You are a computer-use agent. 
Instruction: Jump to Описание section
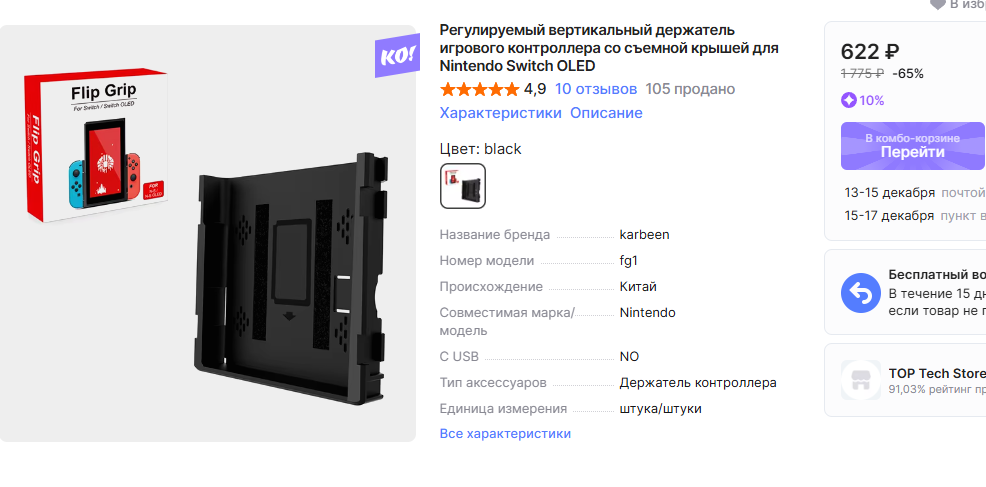[x=606, y=113]
